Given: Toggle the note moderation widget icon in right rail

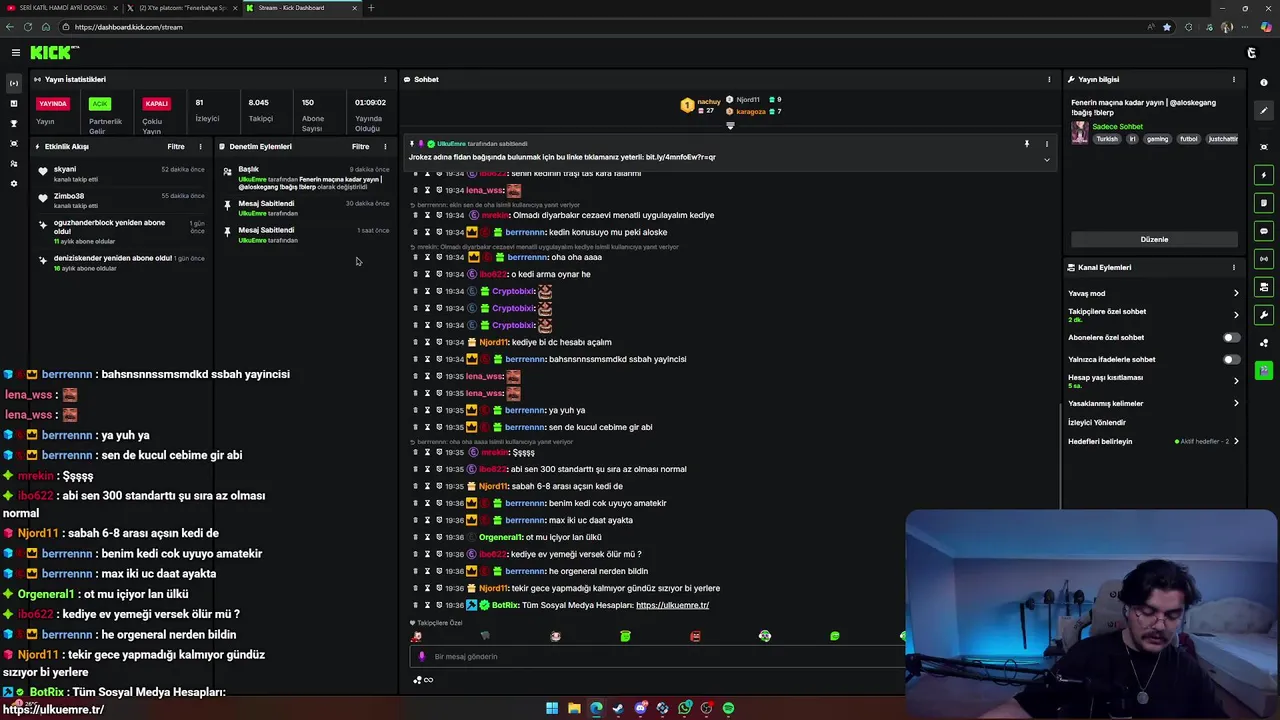Looking at the screenshot, I should point(1264,203).
